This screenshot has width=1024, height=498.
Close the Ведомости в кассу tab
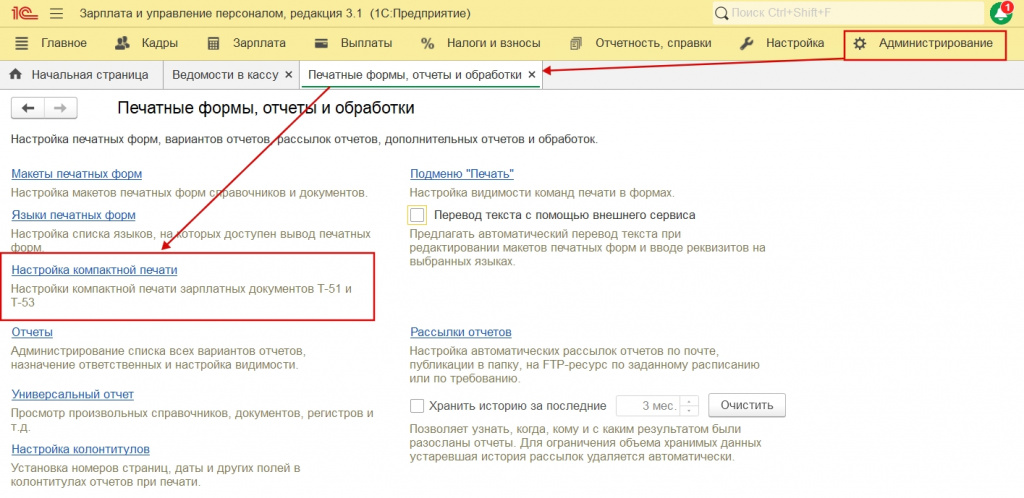288,75
